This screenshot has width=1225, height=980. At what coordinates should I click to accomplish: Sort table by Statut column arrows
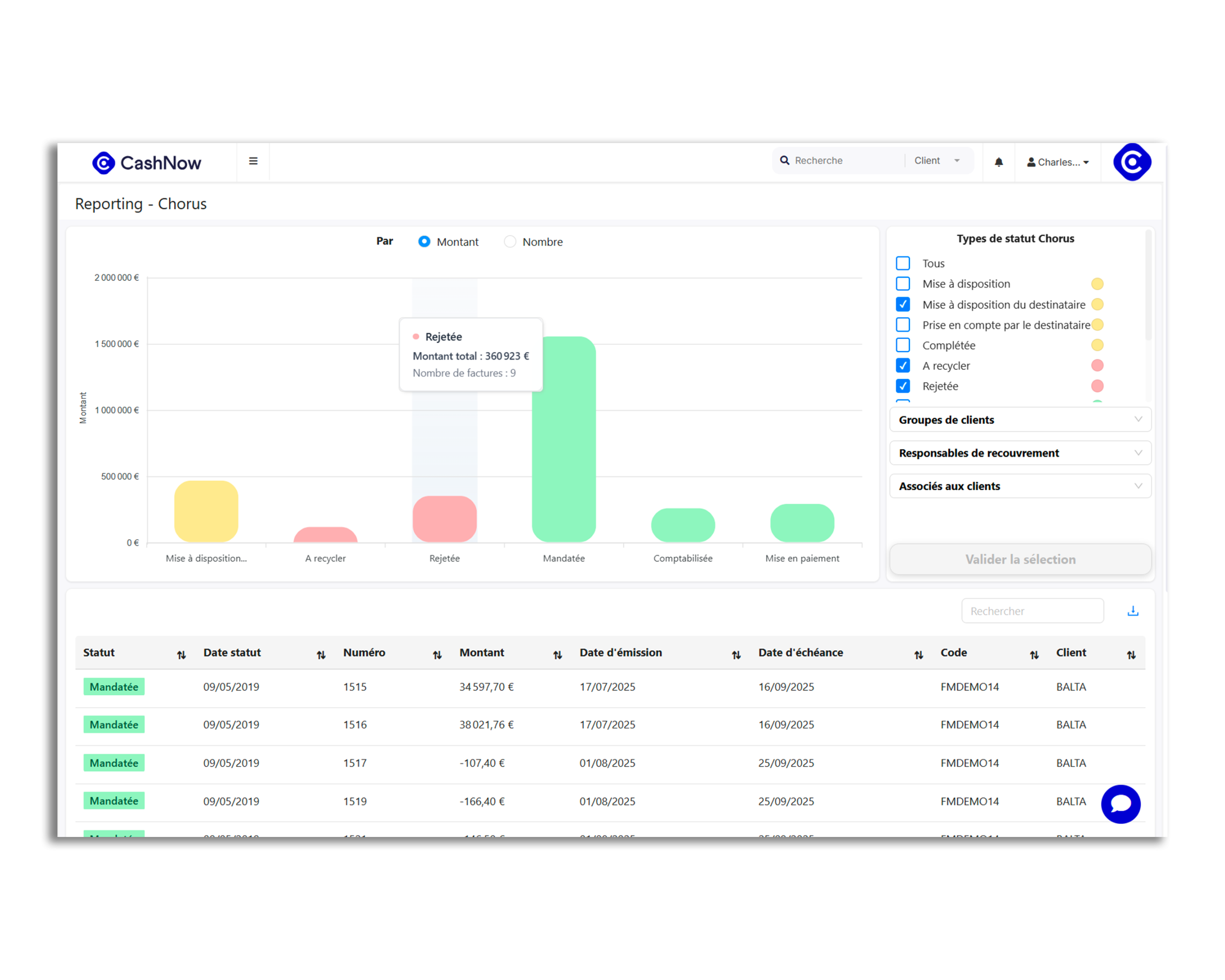point(181,655)
